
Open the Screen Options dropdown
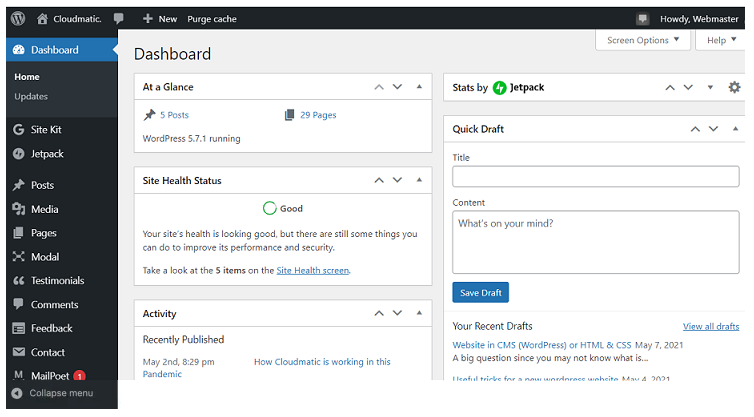click(643, 40)
